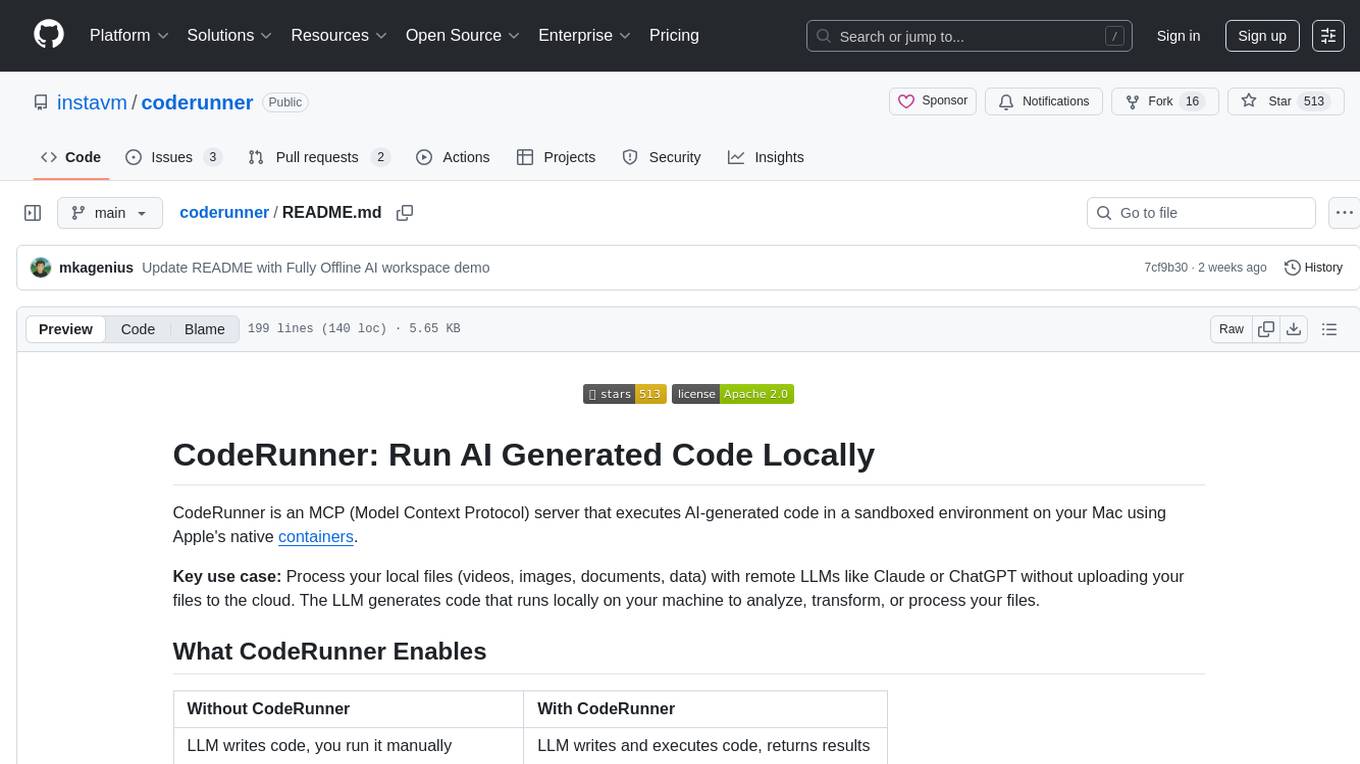Follow the containers hyperlink
The image size is (1360, 764).
click(x=316, y=536)
